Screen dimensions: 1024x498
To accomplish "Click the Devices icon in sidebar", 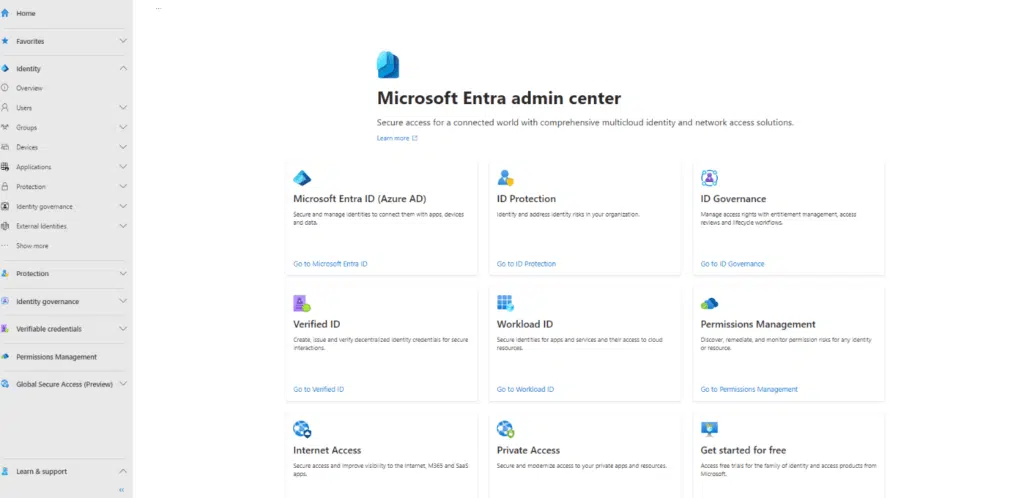I will (5, 147).
